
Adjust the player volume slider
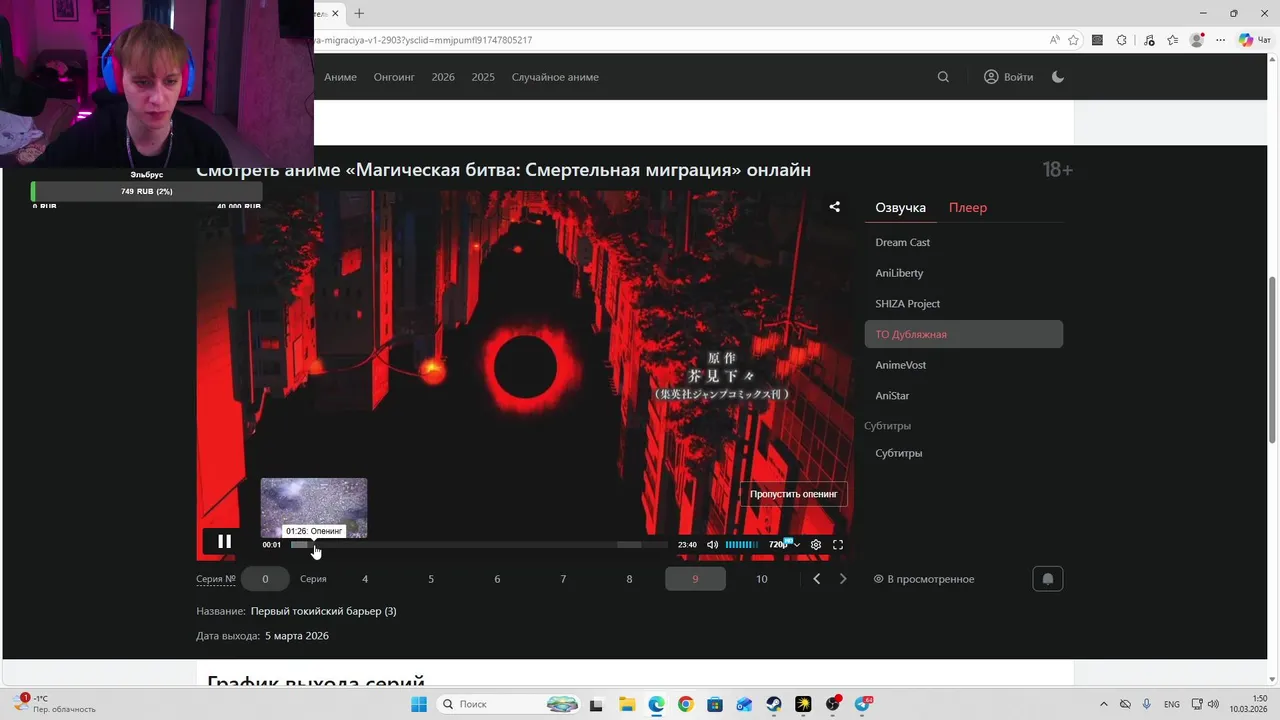tap(741, 545)
